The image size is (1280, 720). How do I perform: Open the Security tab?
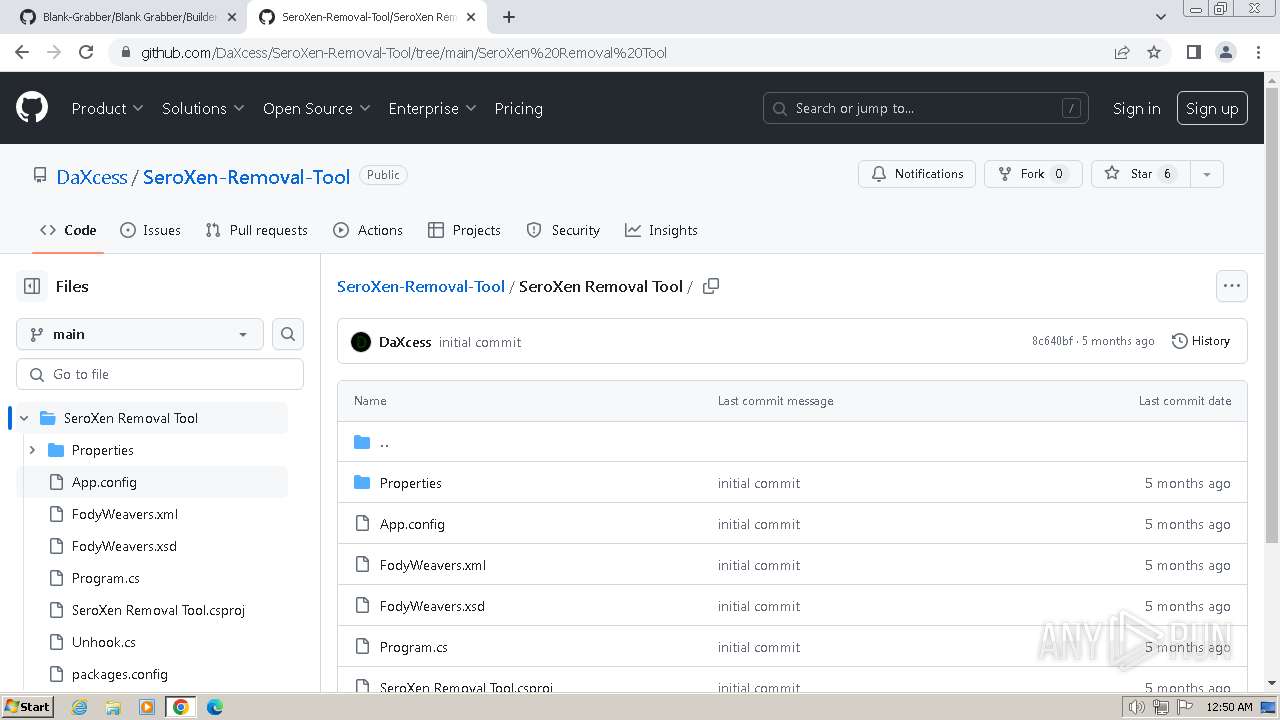(x=563, y=230)
